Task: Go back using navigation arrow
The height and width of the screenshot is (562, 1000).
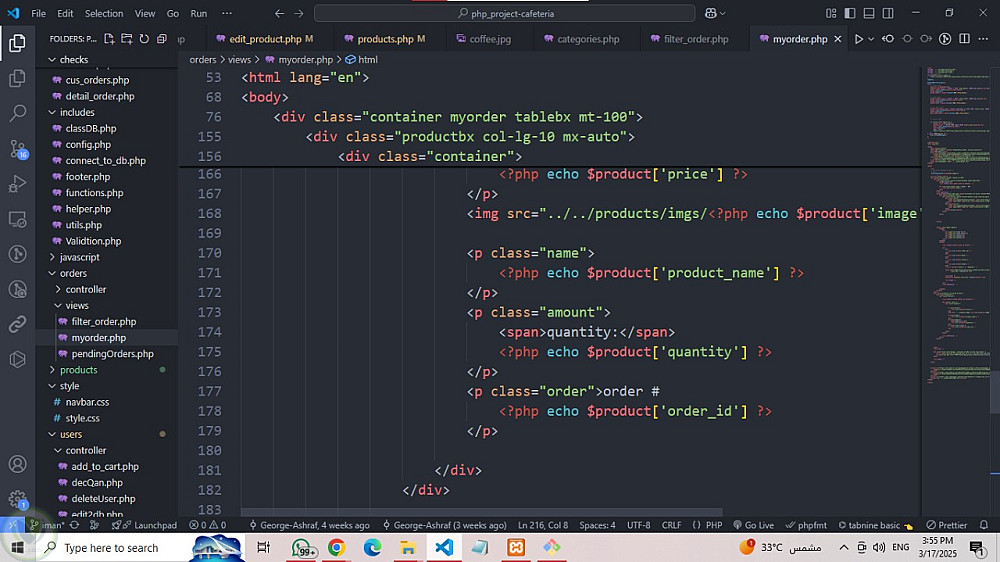Action: pyautogui.click(x=279, y=13)
